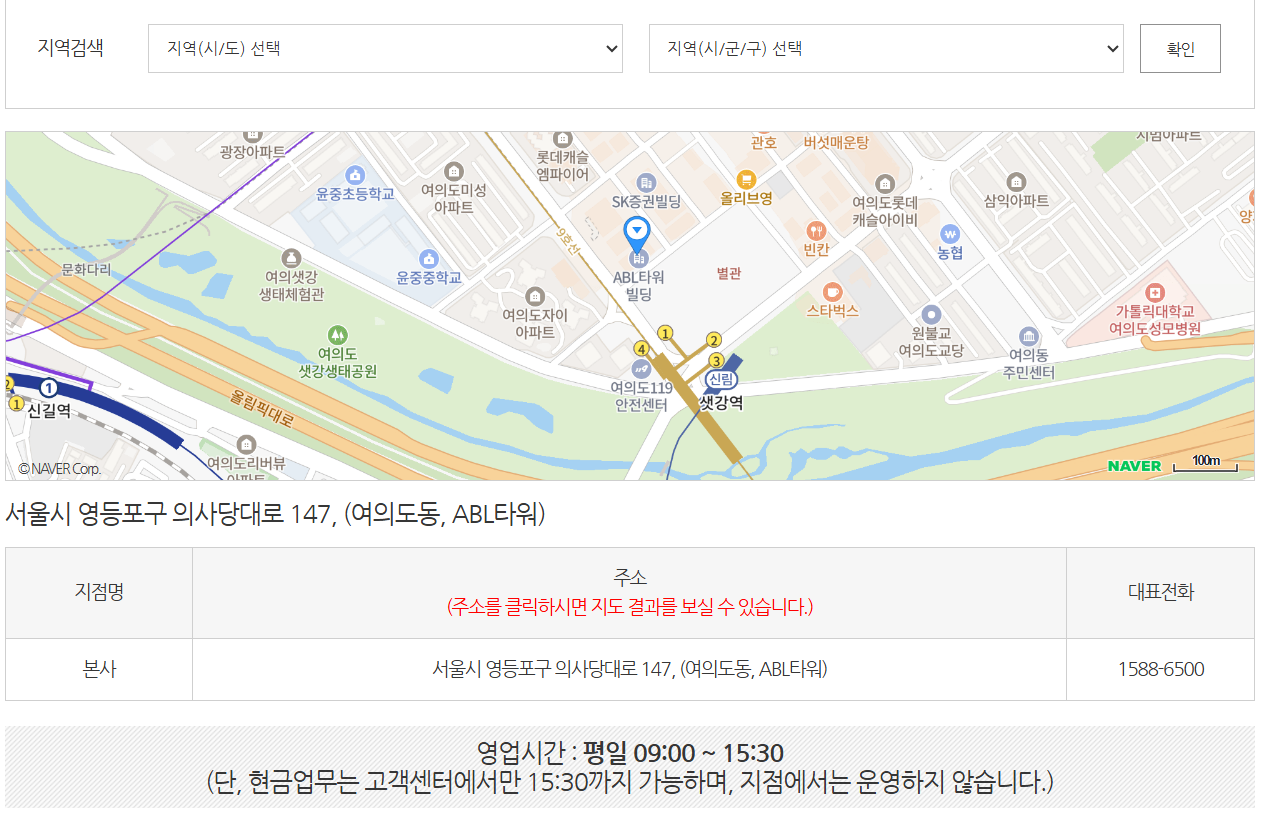The width and height of the screenshot is (1279, 832).
Task: Click the 여의도롯데캐슬아이비 building icon
Action: 884,184
